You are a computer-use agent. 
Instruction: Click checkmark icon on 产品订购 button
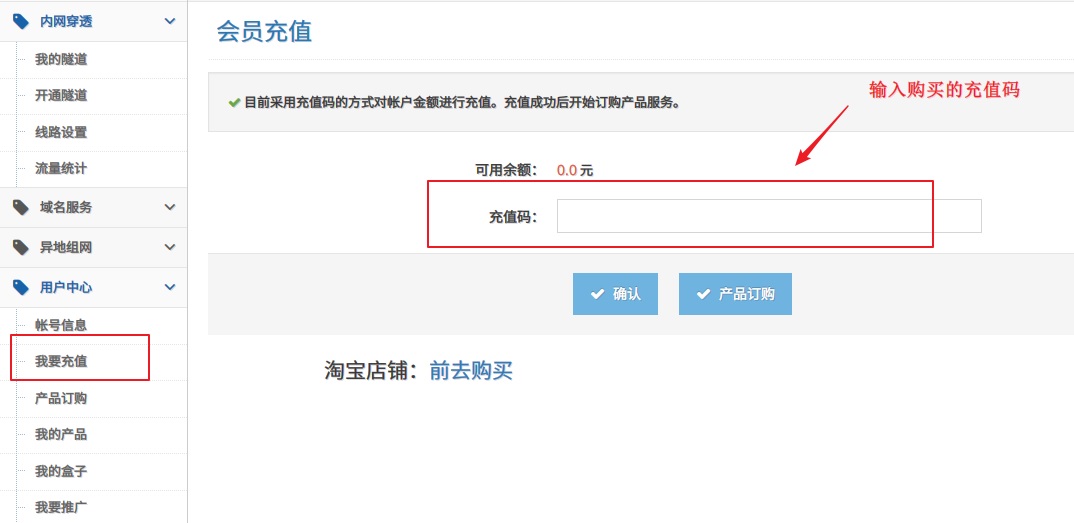(703, 294)
